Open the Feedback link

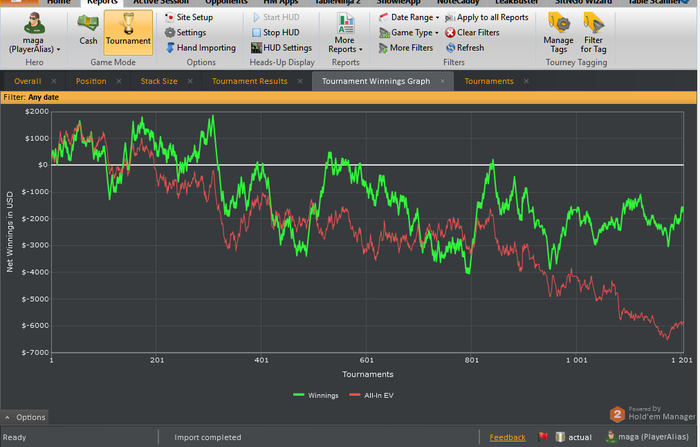coord(507,438)
